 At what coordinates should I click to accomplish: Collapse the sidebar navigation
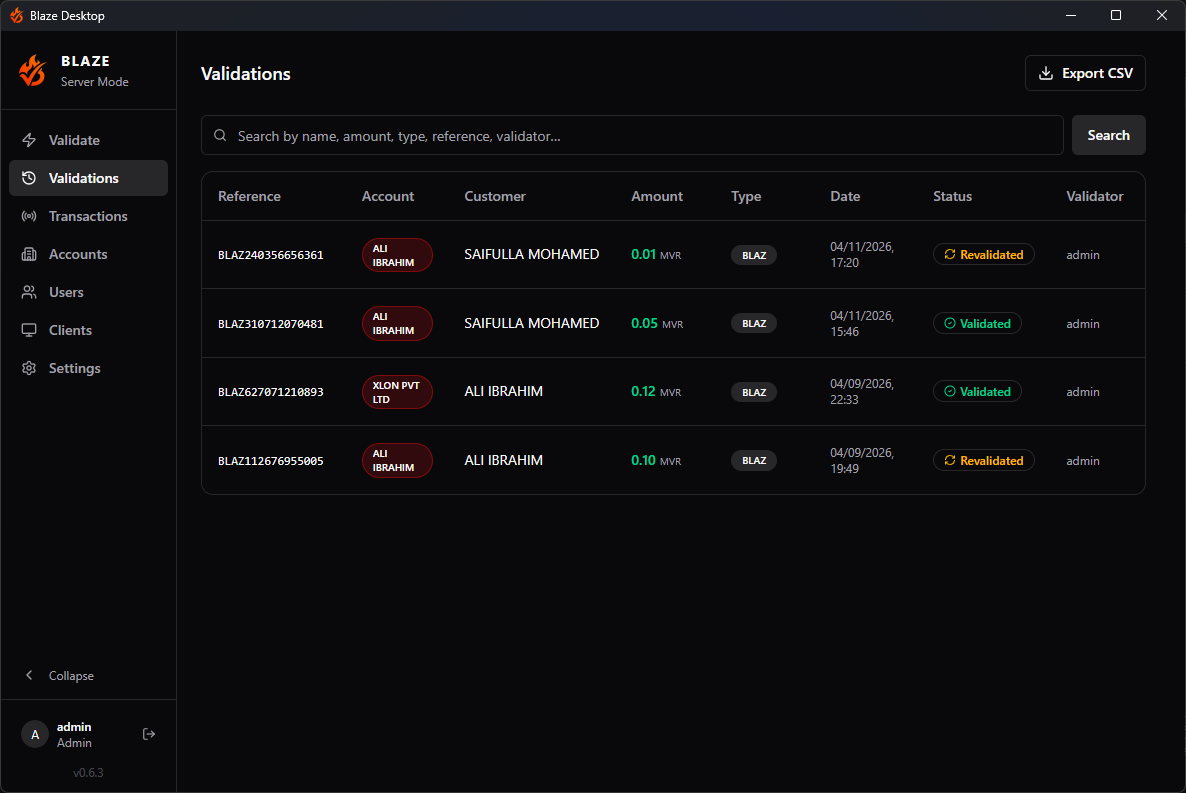(x=60, y=675)
